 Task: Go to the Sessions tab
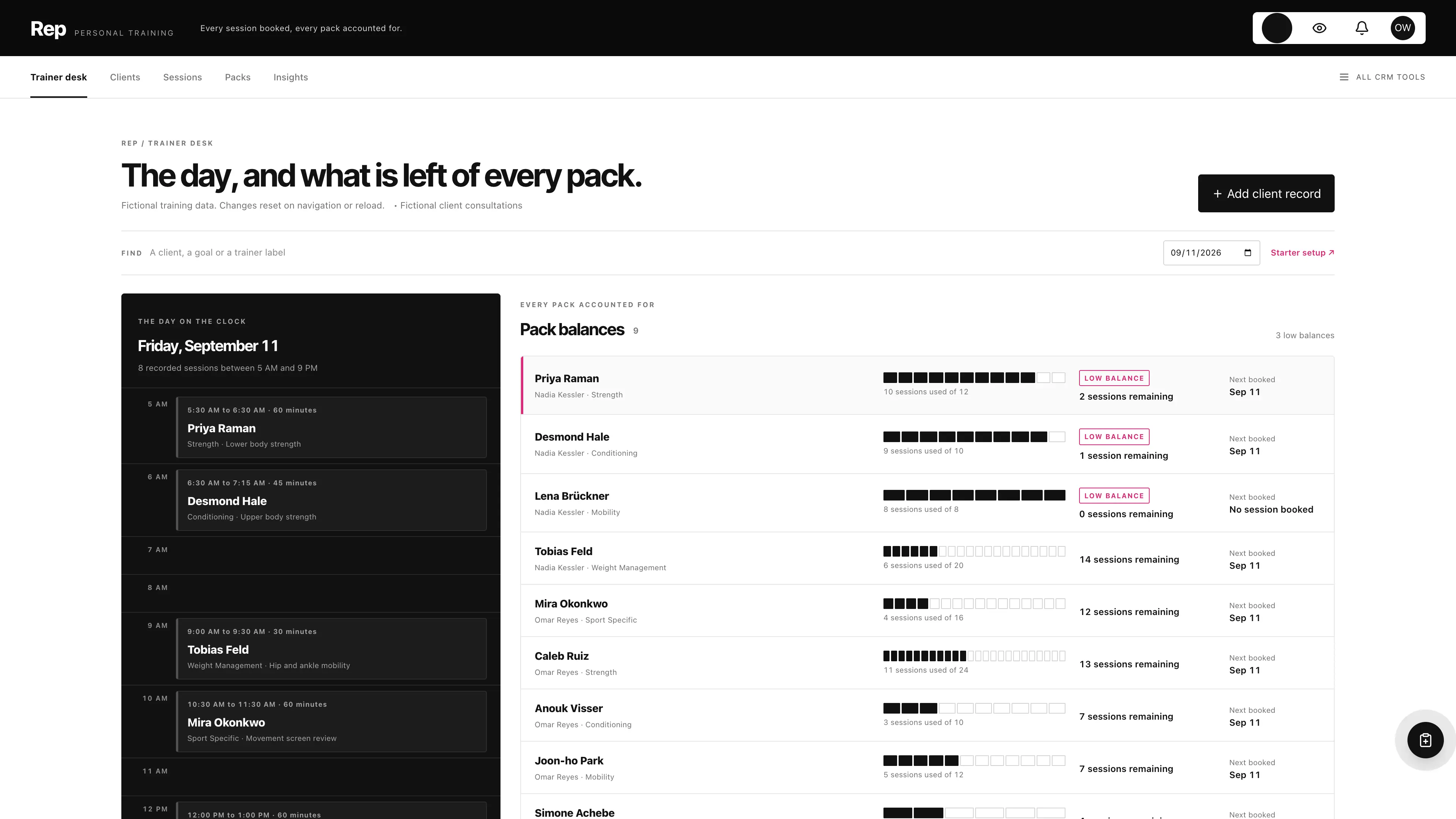tap(182, 77)
